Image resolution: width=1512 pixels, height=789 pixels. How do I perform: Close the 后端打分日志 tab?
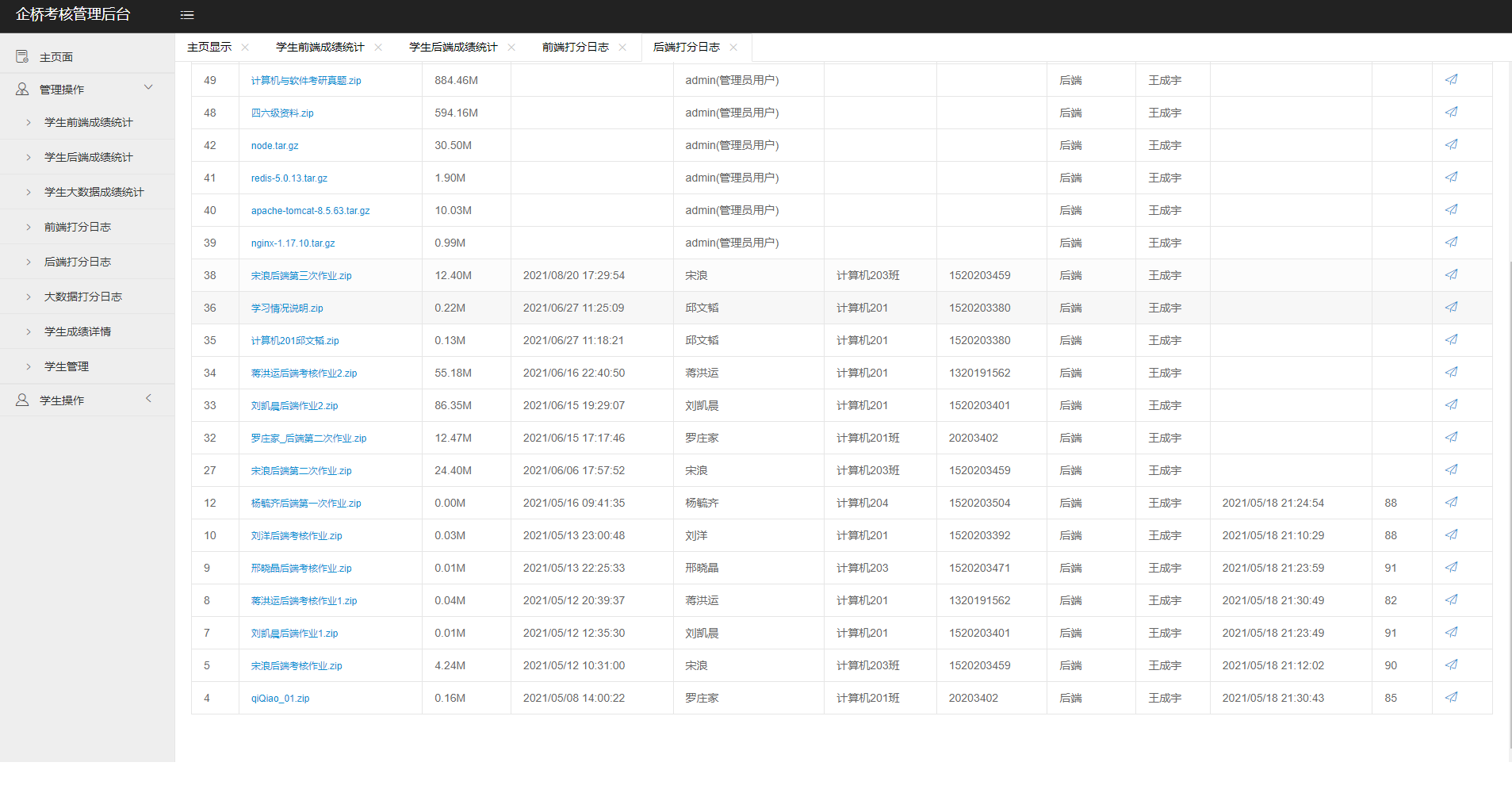(733, 48)
